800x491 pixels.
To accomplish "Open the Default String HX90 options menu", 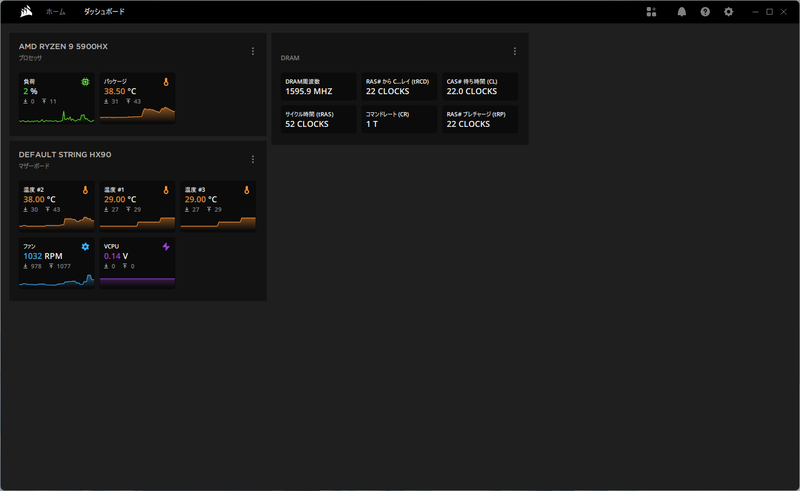I will point(253,159).
